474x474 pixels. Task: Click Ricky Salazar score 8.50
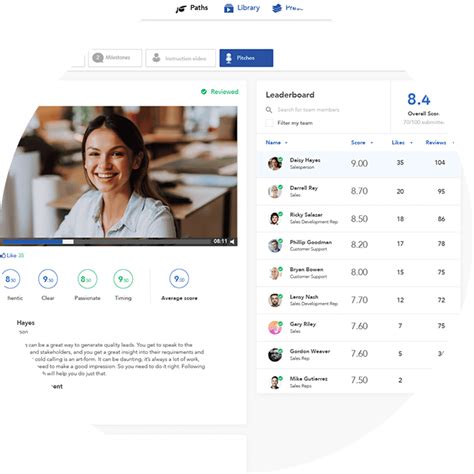tap(359, 219)
